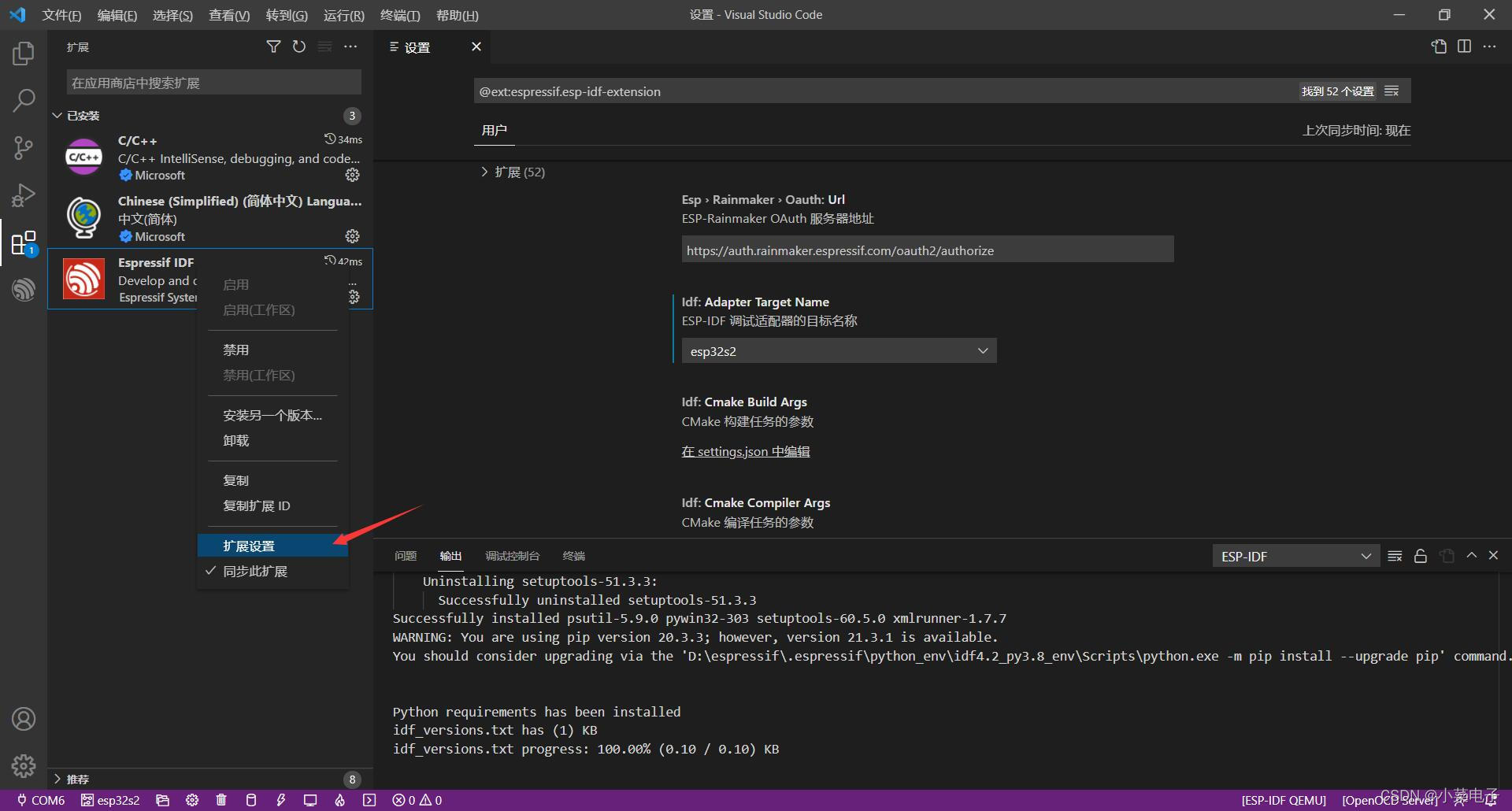Open the Extensions view icon
Viewport: 1512px width, 811px height.
tap(24, 243)
